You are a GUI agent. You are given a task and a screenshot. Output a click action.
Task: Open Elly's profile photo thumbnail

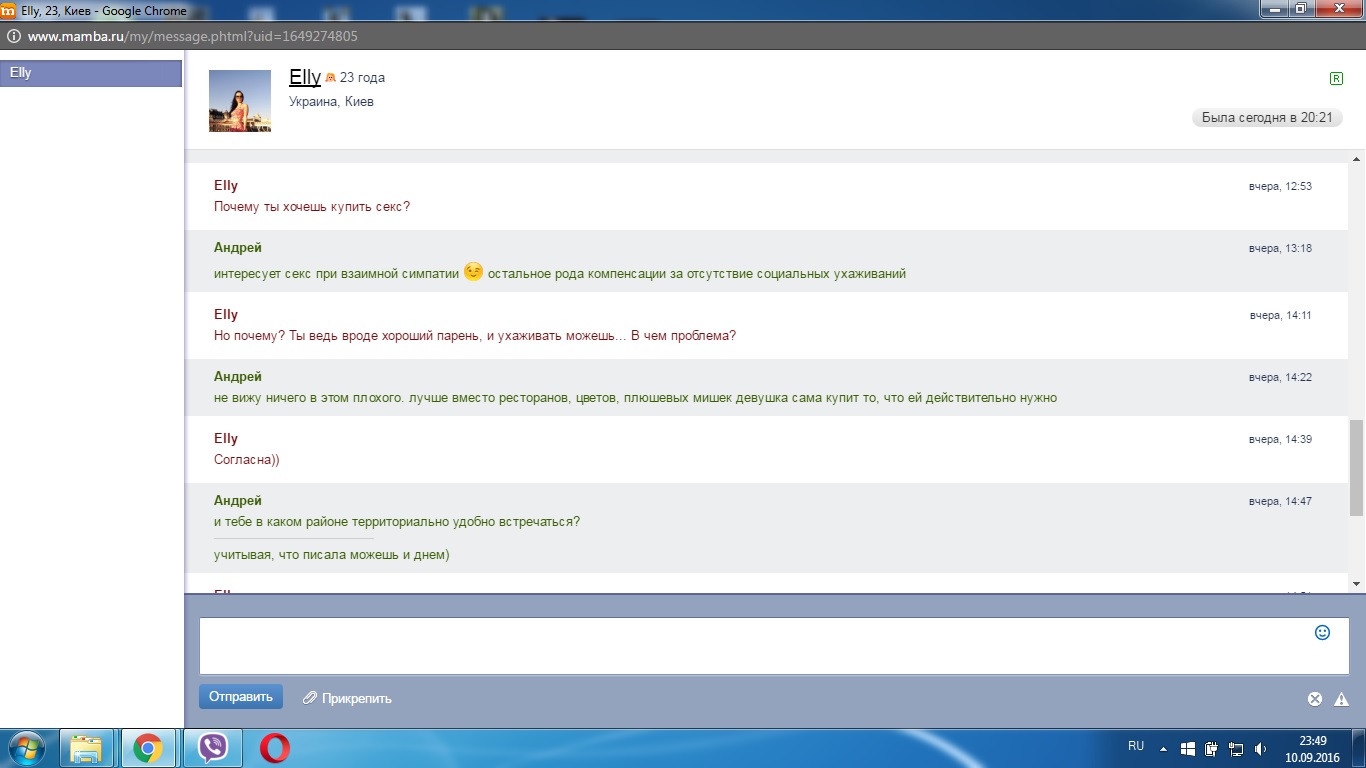[240, 101]
